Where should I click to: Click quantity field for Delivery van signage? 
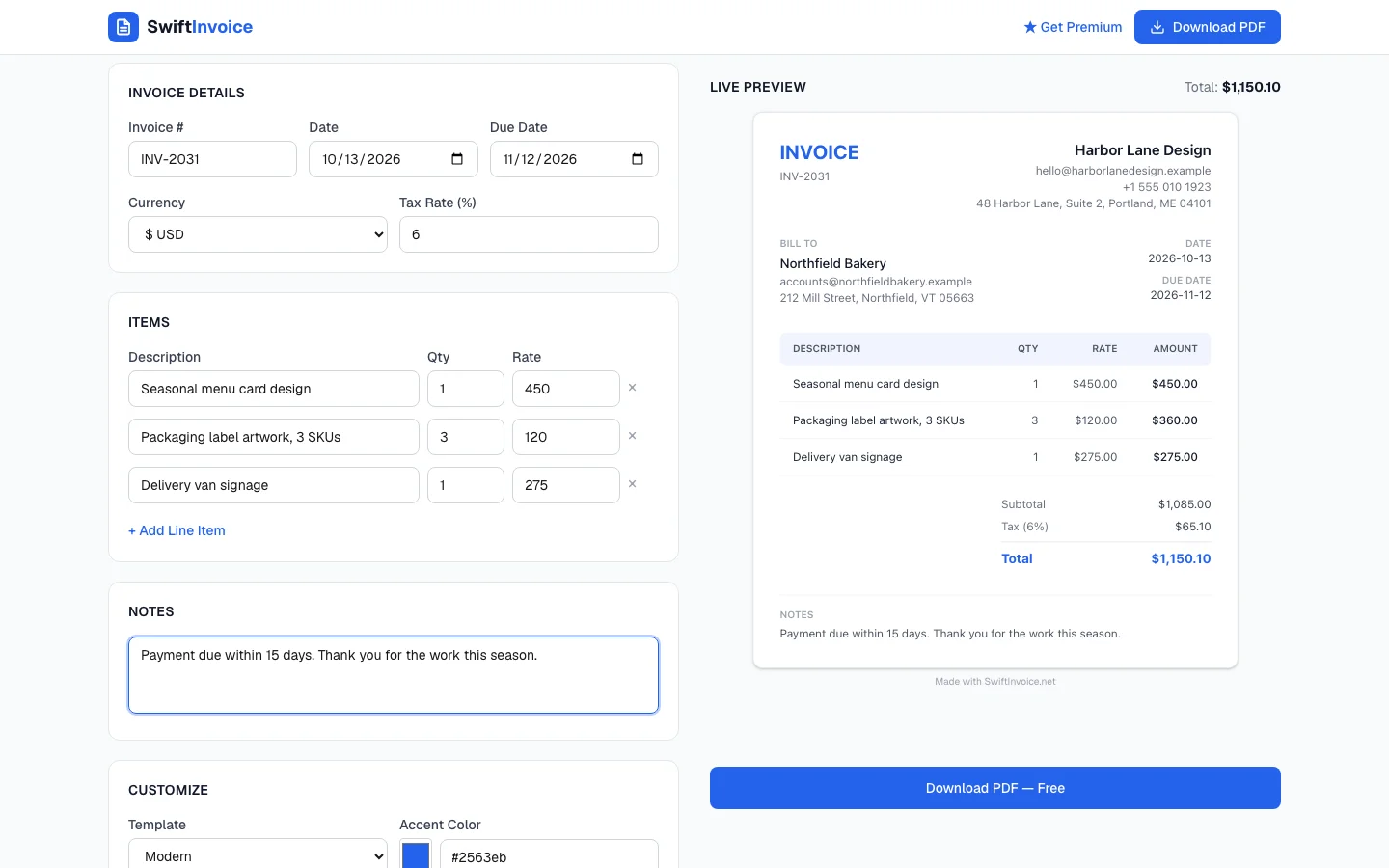[x=466, y=485]
